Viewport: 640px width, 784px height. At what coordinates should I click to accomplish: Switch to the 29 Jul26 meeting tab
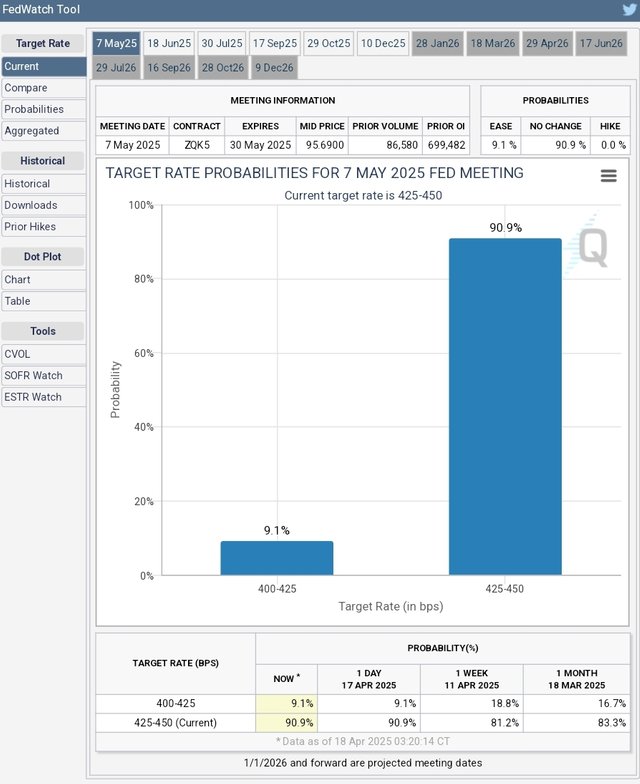(116, 68)
